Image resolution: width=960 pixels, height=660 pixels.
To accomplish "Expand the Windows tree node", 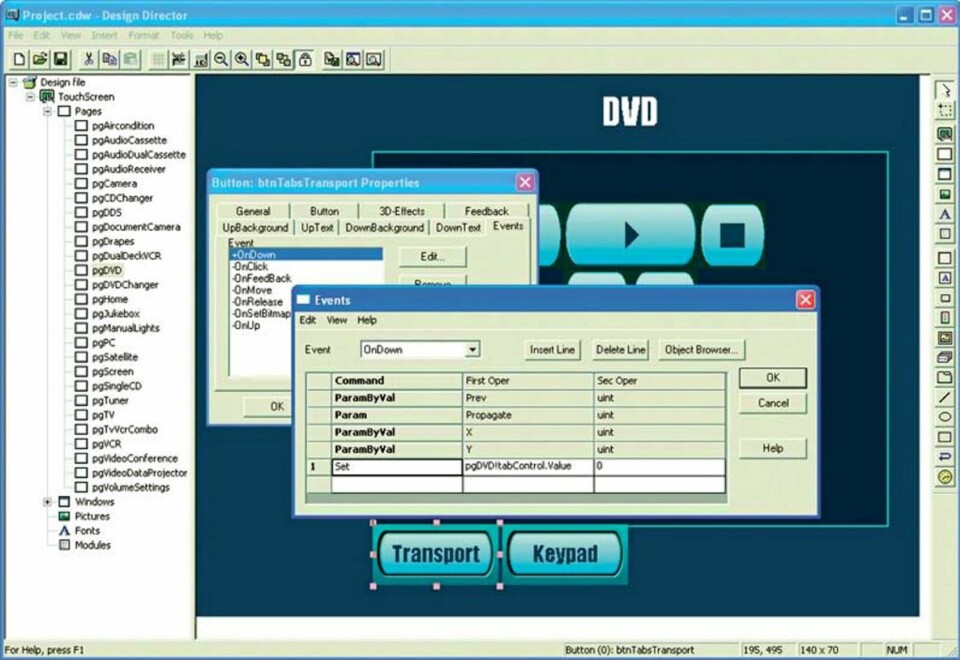I will pos(47,502).
